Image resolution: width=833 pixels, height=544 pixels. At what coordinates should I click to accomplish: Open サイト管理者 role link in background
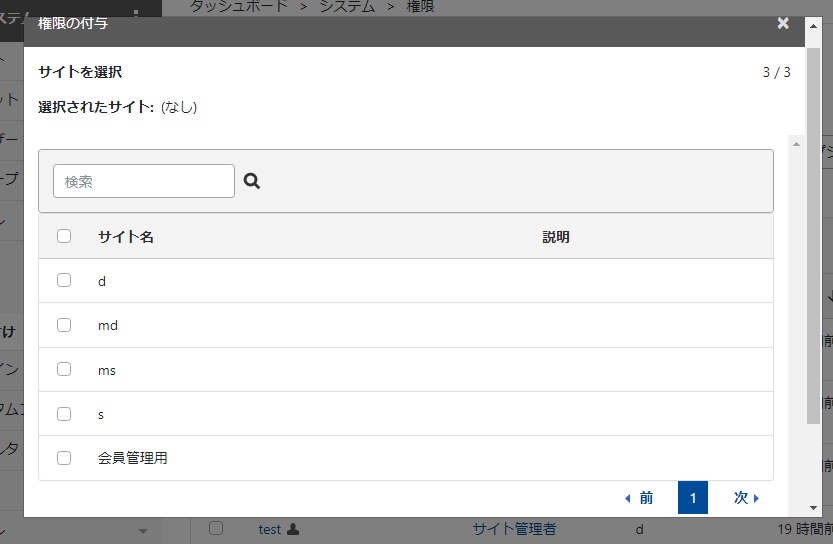tap(514, 529)
